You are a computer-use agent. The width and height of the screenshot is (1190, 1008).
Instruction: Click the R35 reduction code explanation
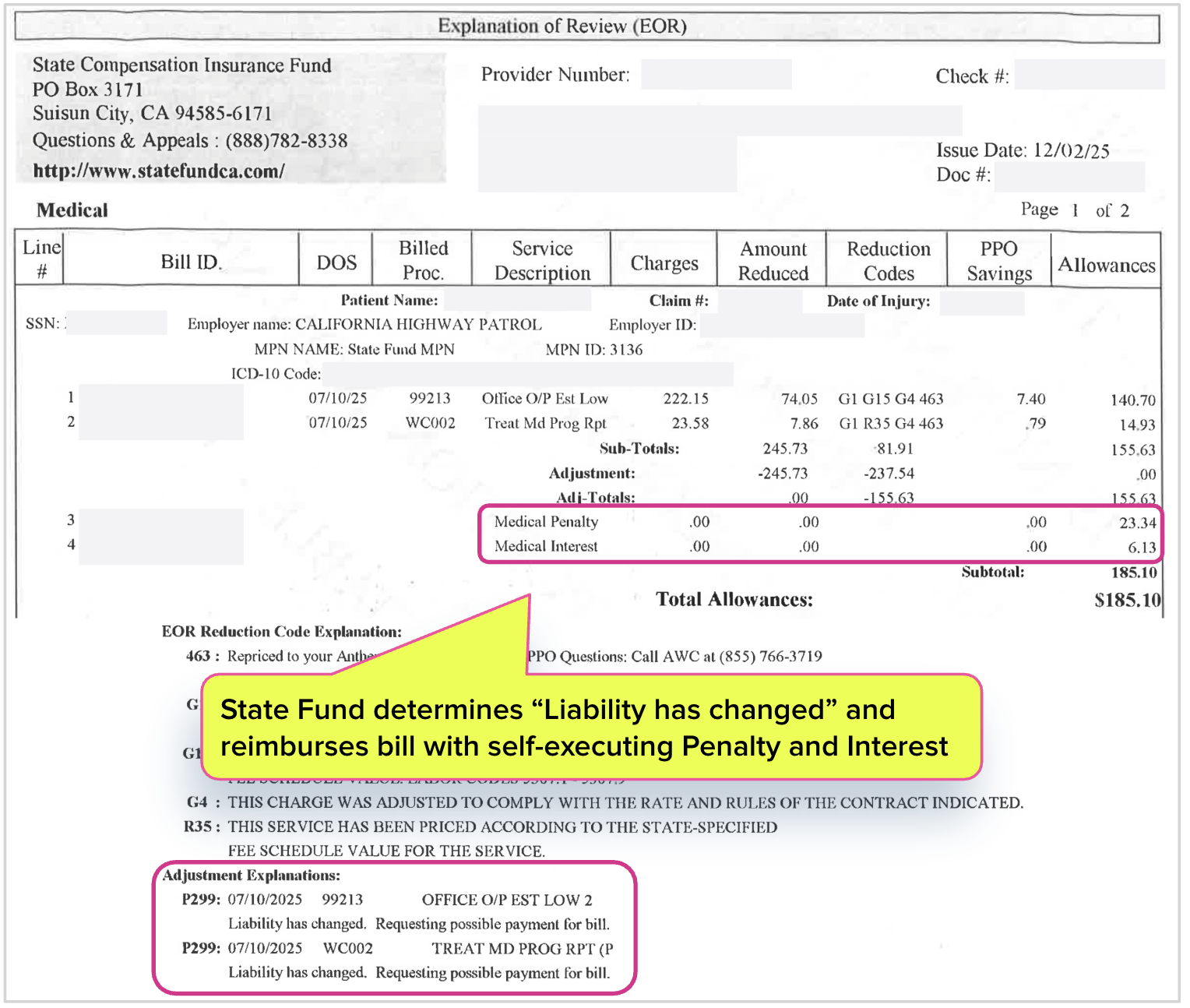(502, 827)
